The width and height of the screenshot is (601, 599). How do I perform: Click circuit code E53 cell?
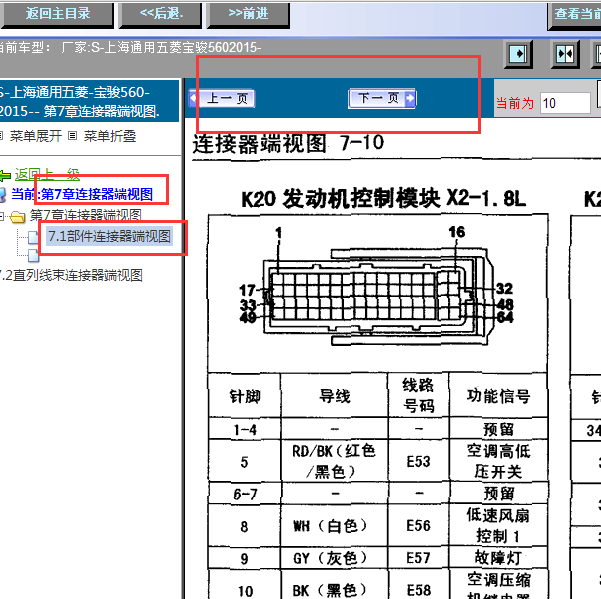[418, 461]
